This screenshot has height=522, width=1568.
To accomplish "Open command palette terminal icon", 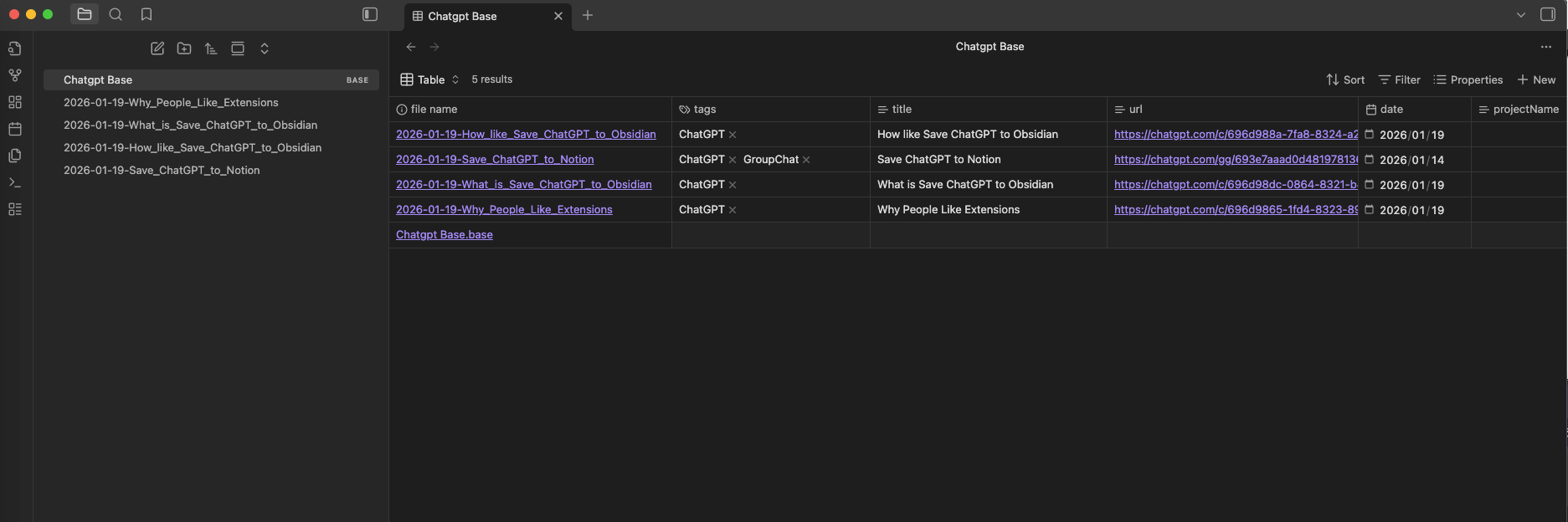I will pyautogui.click(x=15, y=182).
